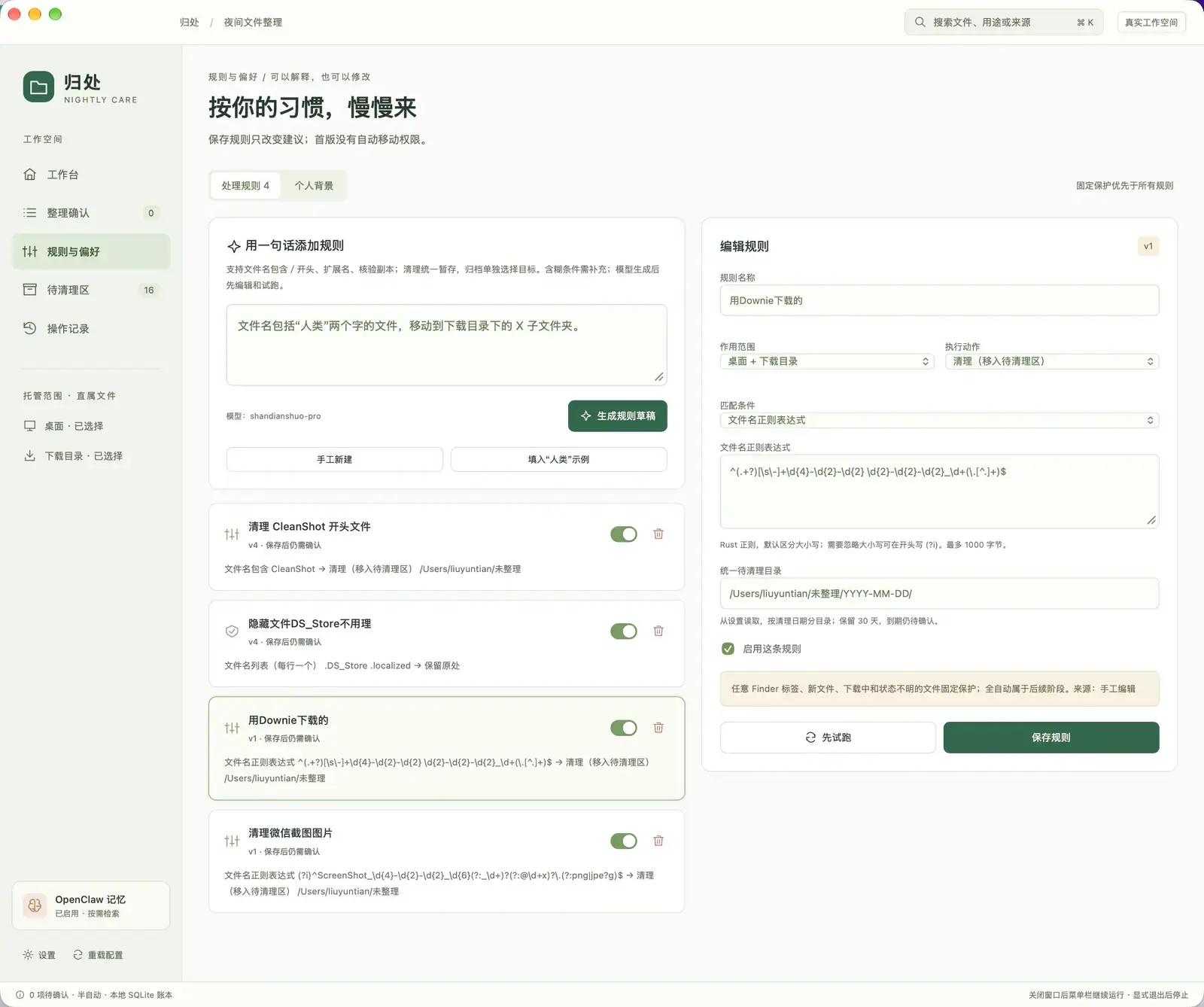The height and width of the screenshot is (1007, 1204).
Task: Click the OpenClaw 记忆 brain icon
Action: click(x=35, y=905)
